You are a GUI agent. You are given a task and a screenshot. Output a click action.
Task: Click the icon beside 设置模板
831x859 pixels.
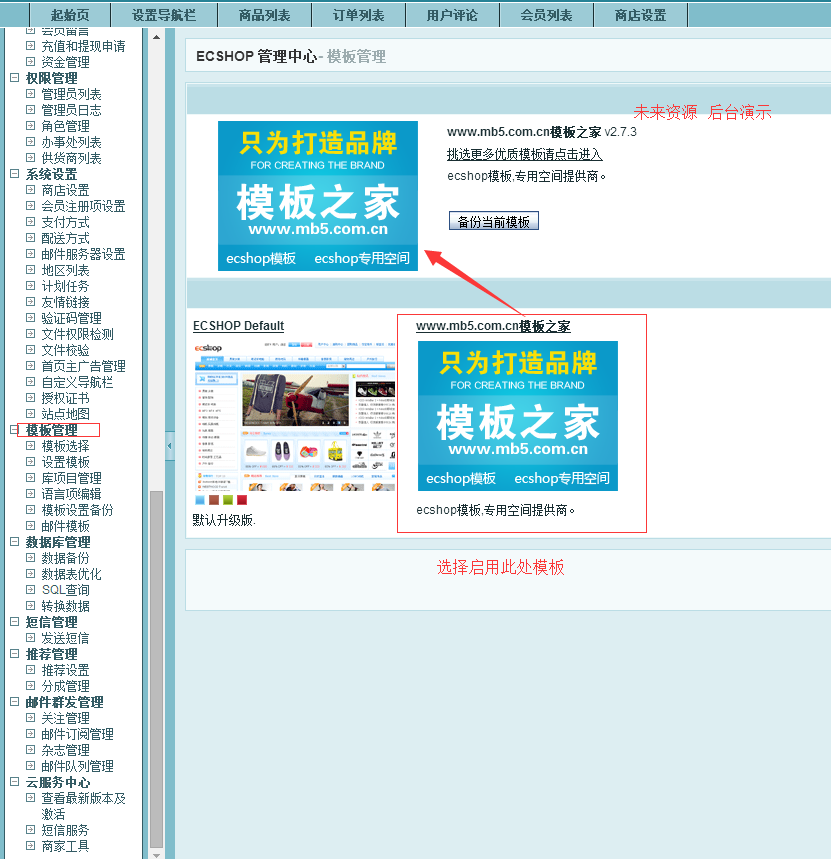[x=31, y=462]
